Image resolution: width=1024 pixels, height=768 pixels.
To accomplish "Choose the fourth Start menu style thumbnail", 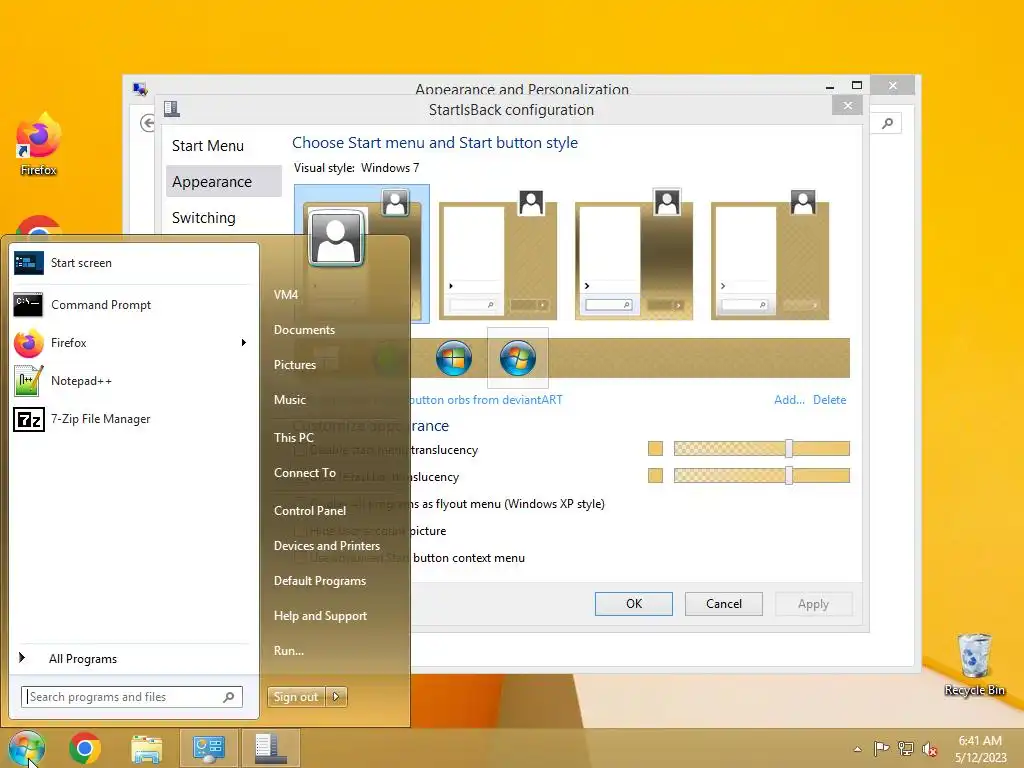I will point(769,255).
